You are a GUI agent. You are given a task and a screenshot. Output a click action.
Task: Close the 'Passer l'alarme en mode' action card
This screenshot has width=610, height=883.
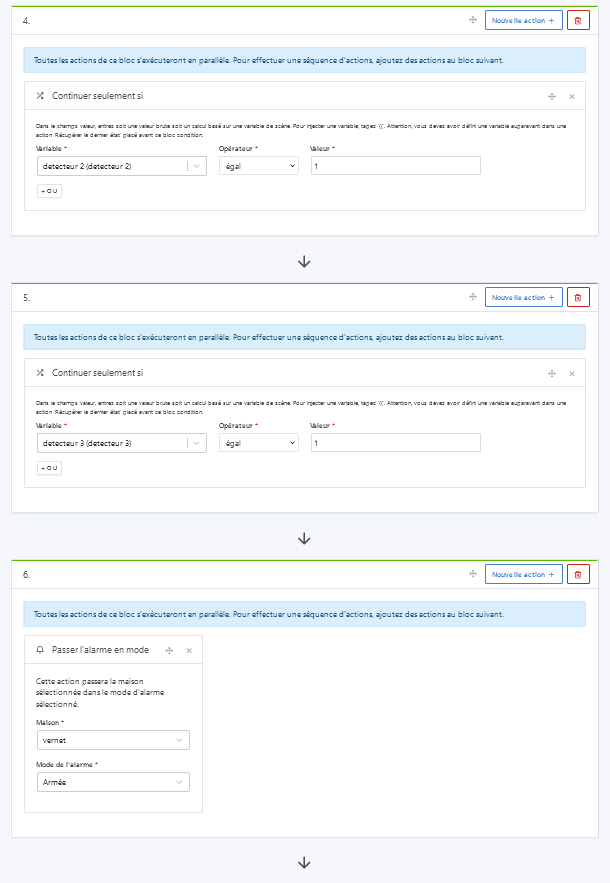pyautogui.click(x=189, y=650)
